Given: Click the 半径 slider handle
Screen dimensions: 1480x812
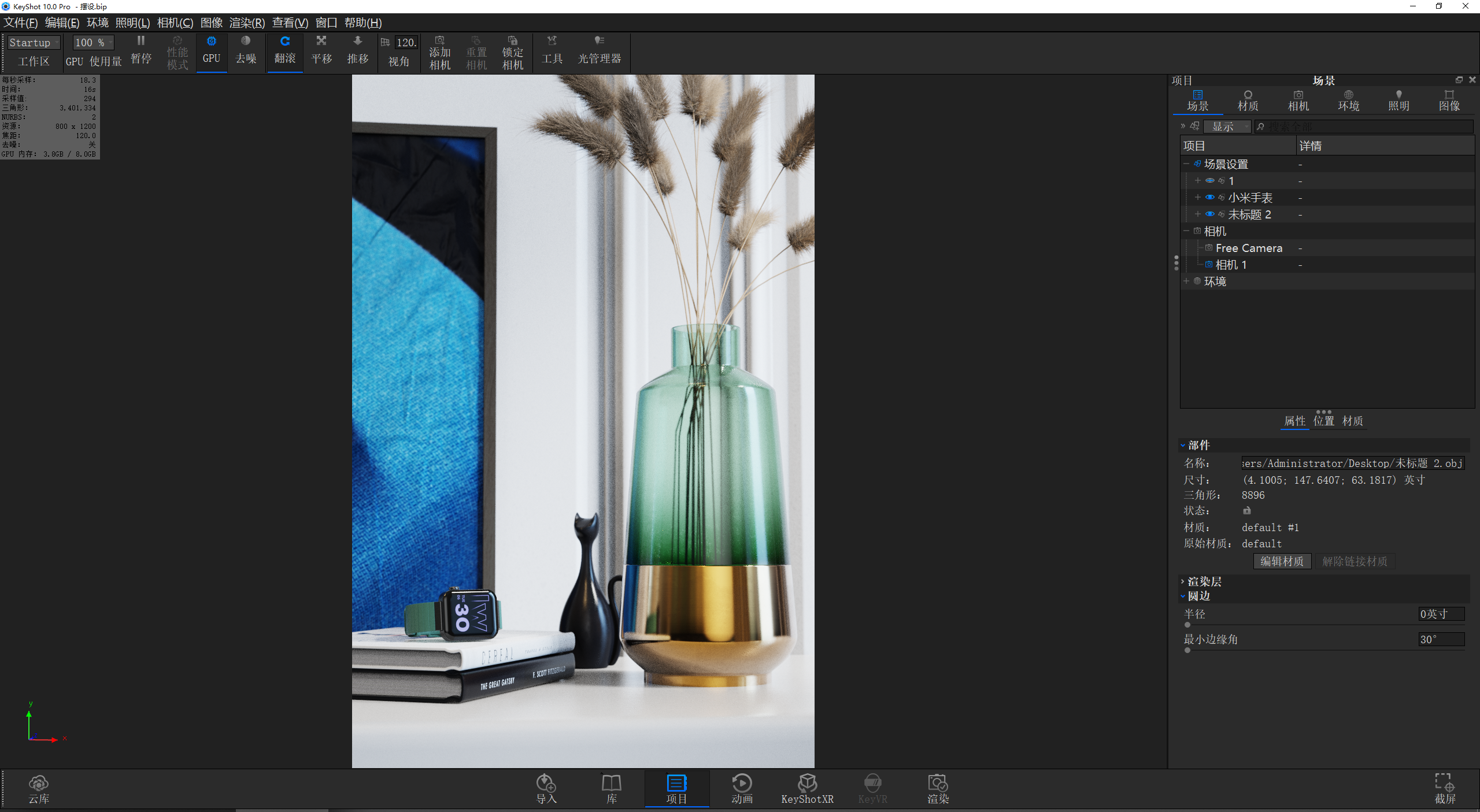Looking at the screenshot, I should (x=1187, y=625).
